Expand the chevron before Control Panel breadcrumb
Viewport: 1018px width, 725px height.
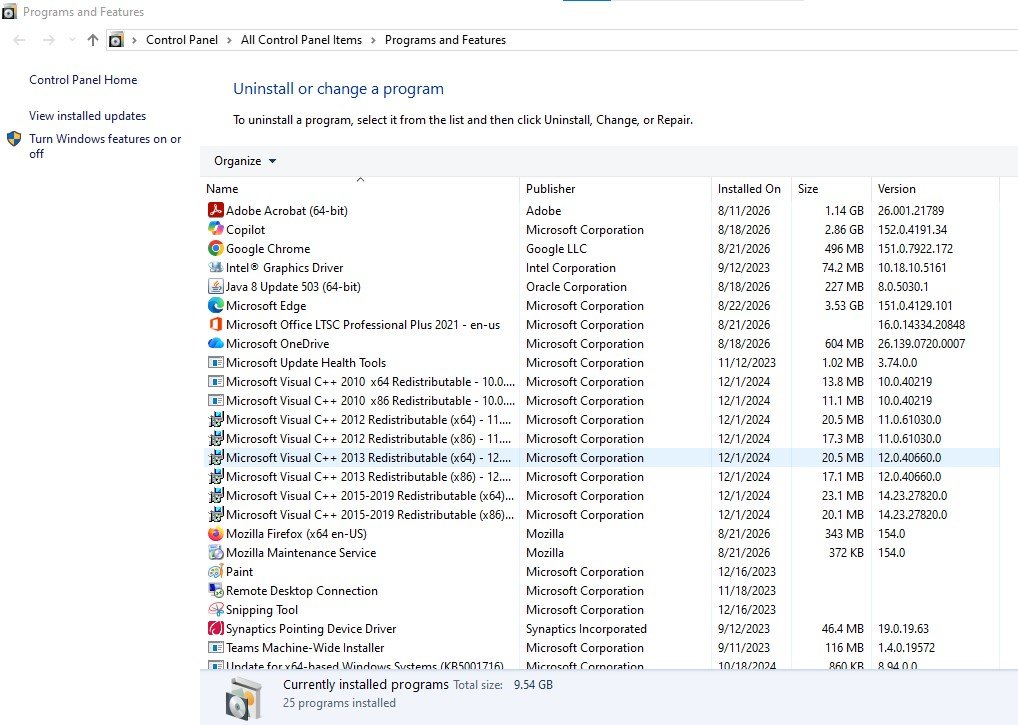[134, 40]
